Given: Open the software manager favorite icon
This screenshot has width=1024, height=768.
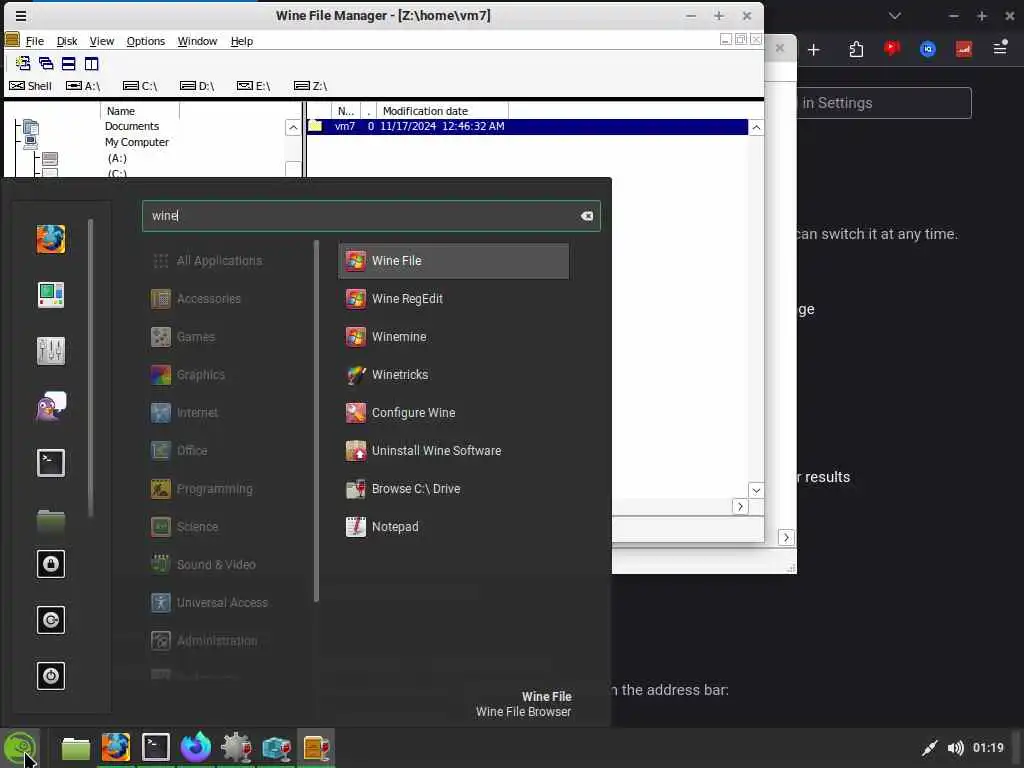Looking at the screenshot, I should pos(51,295).
